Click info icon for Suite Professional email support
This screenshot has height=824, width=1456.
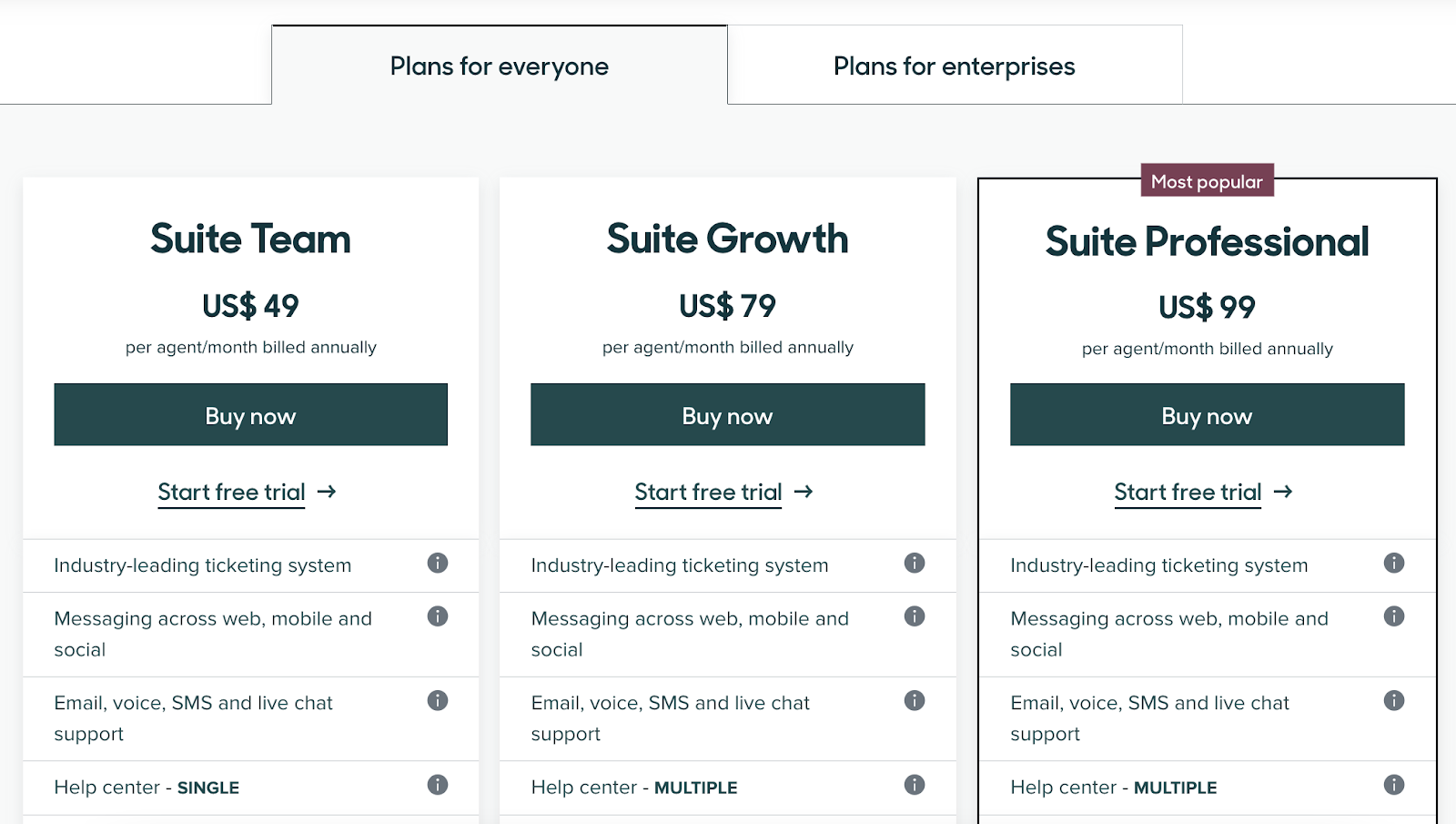click(x=1394, y=700)
